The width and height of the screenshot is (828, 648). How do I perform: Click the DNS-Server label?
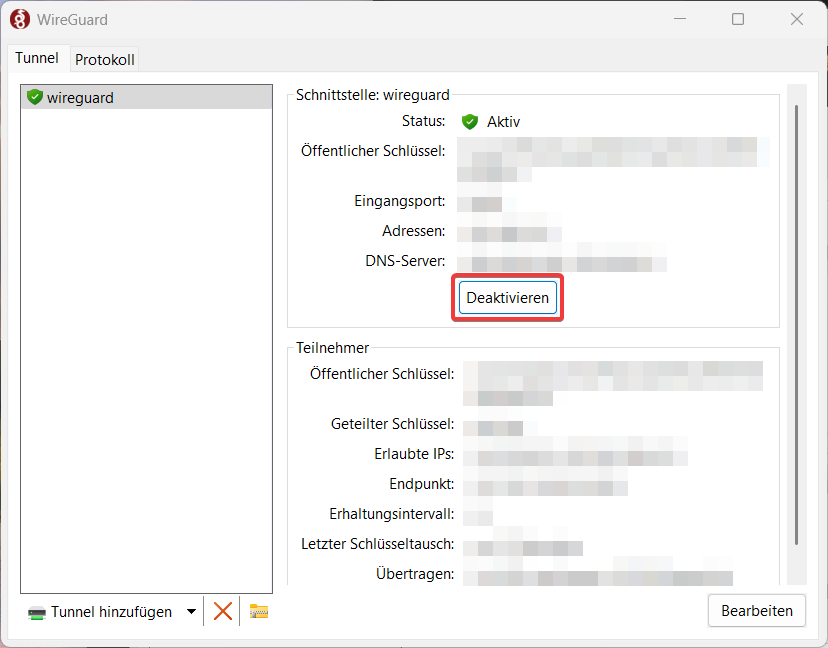click(405, 261)
